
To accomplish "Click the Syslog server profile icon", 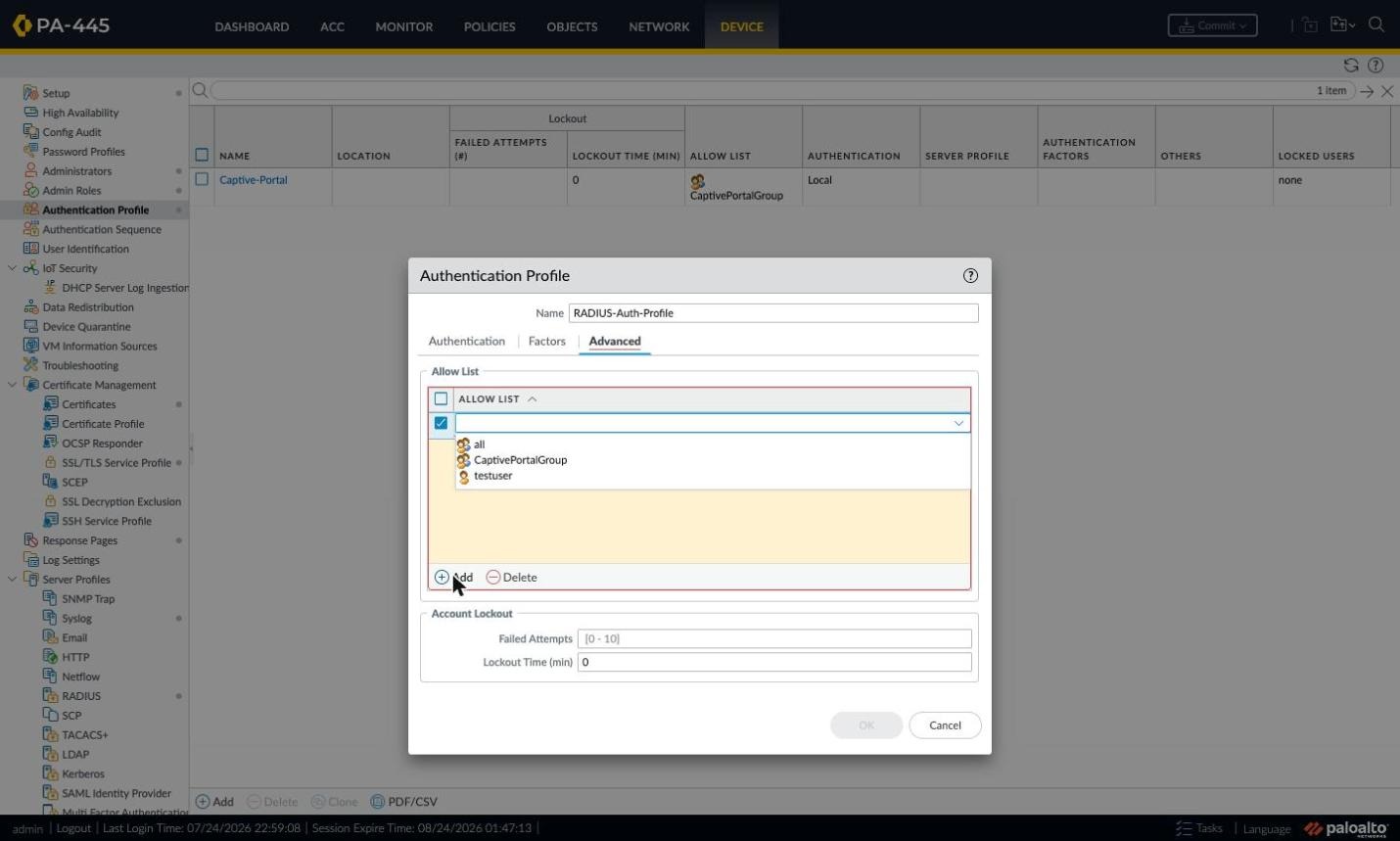I will (50, 618).
